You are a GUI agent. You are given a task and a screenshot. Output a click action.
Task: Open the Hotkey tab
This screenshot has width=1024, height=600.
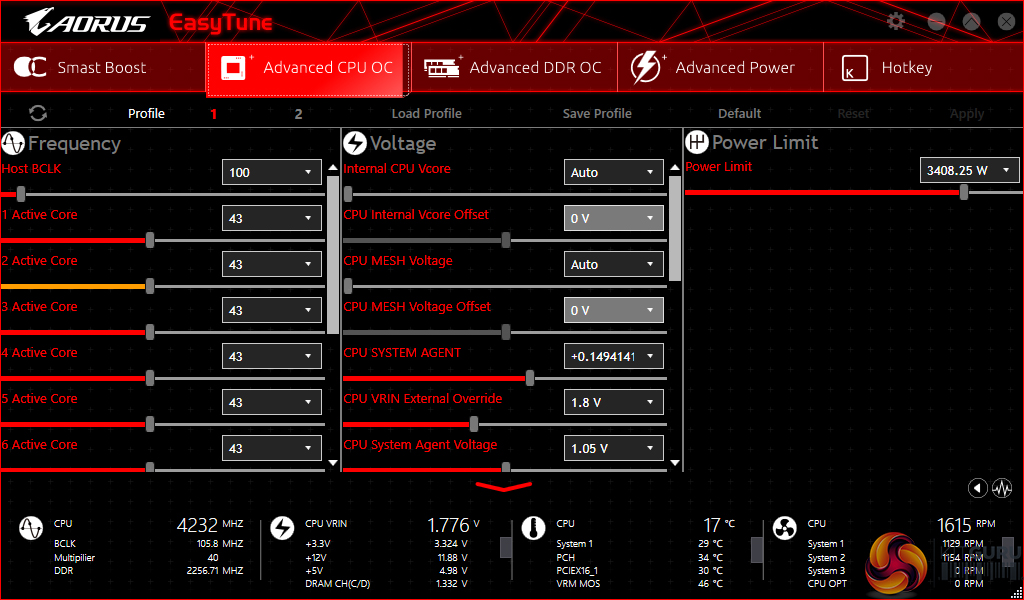pos(923,67)
